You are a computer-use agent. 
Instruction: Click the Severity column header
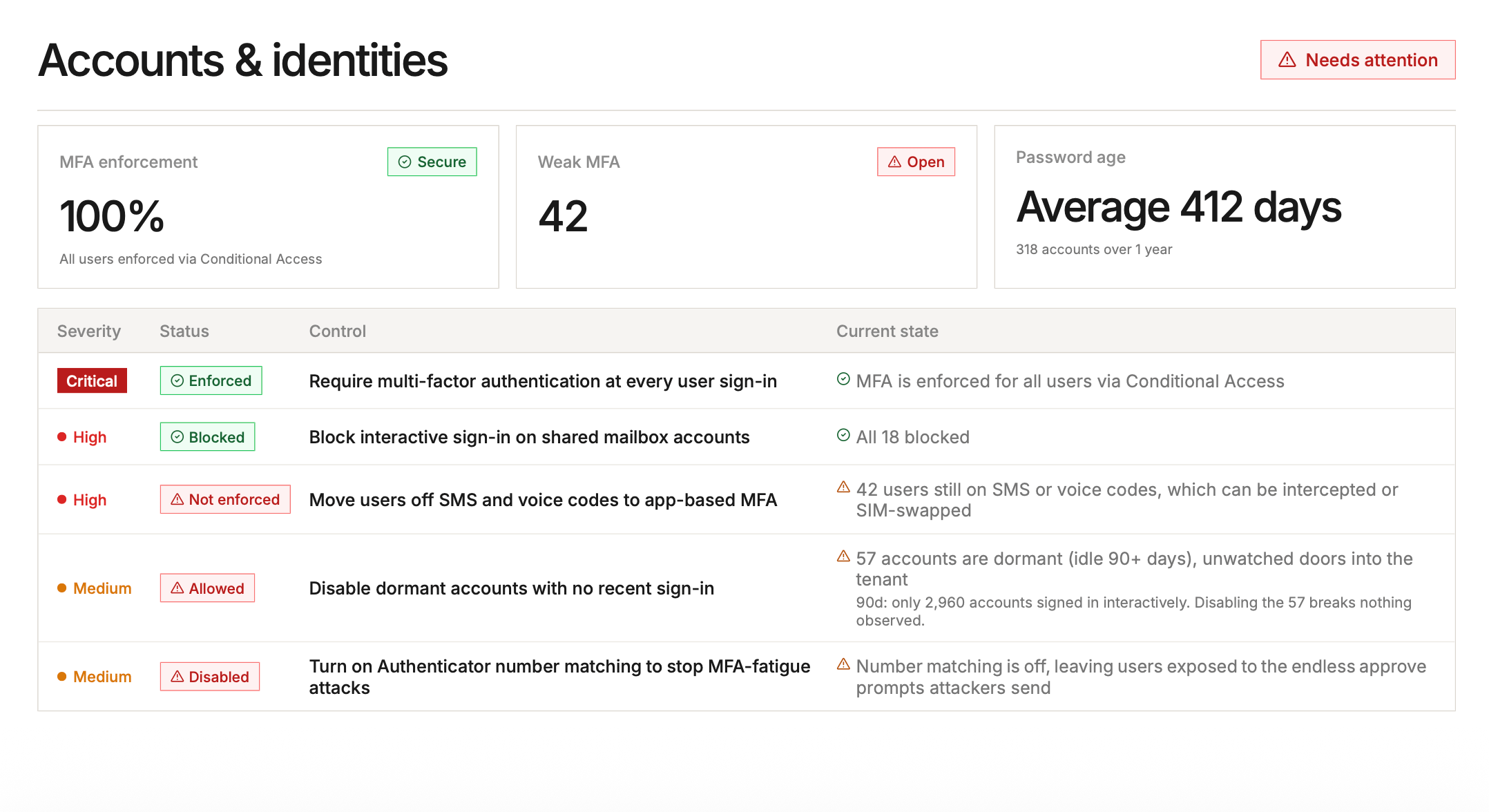pyautogui.click(x=89, y=331)
